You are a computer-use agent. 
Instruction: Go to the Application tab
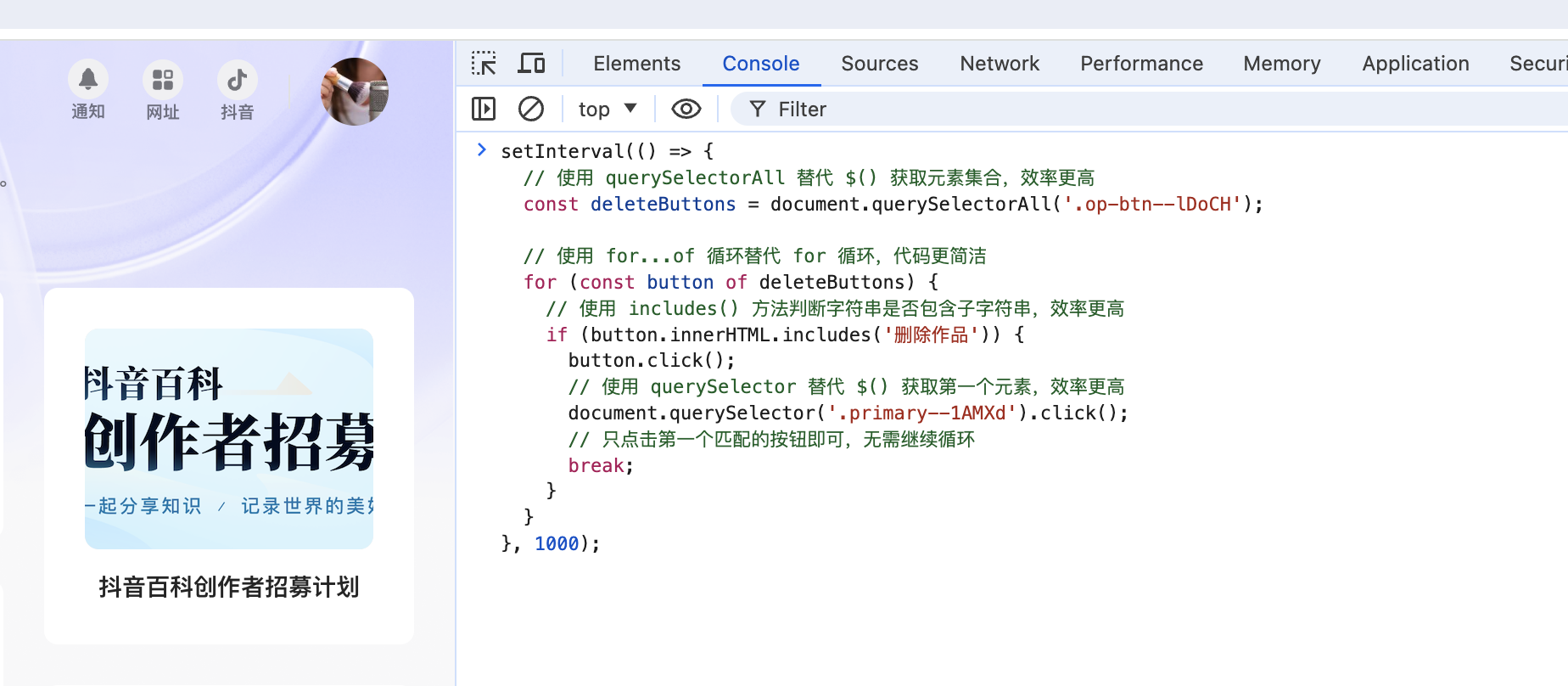click(x=1415, y=64)
